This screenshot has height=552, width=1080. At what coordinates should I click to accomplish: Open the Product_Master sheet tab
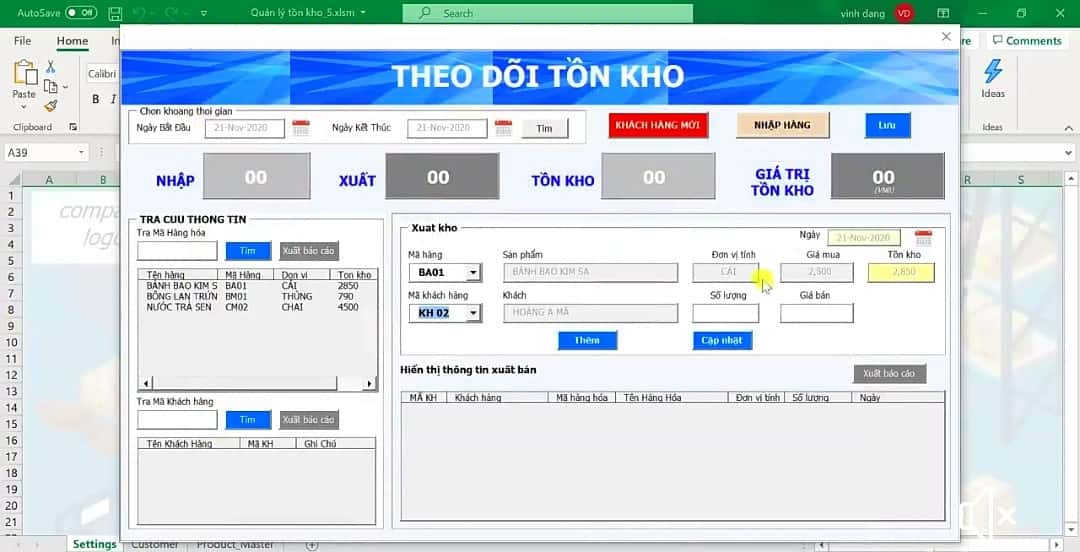point(235,544)
